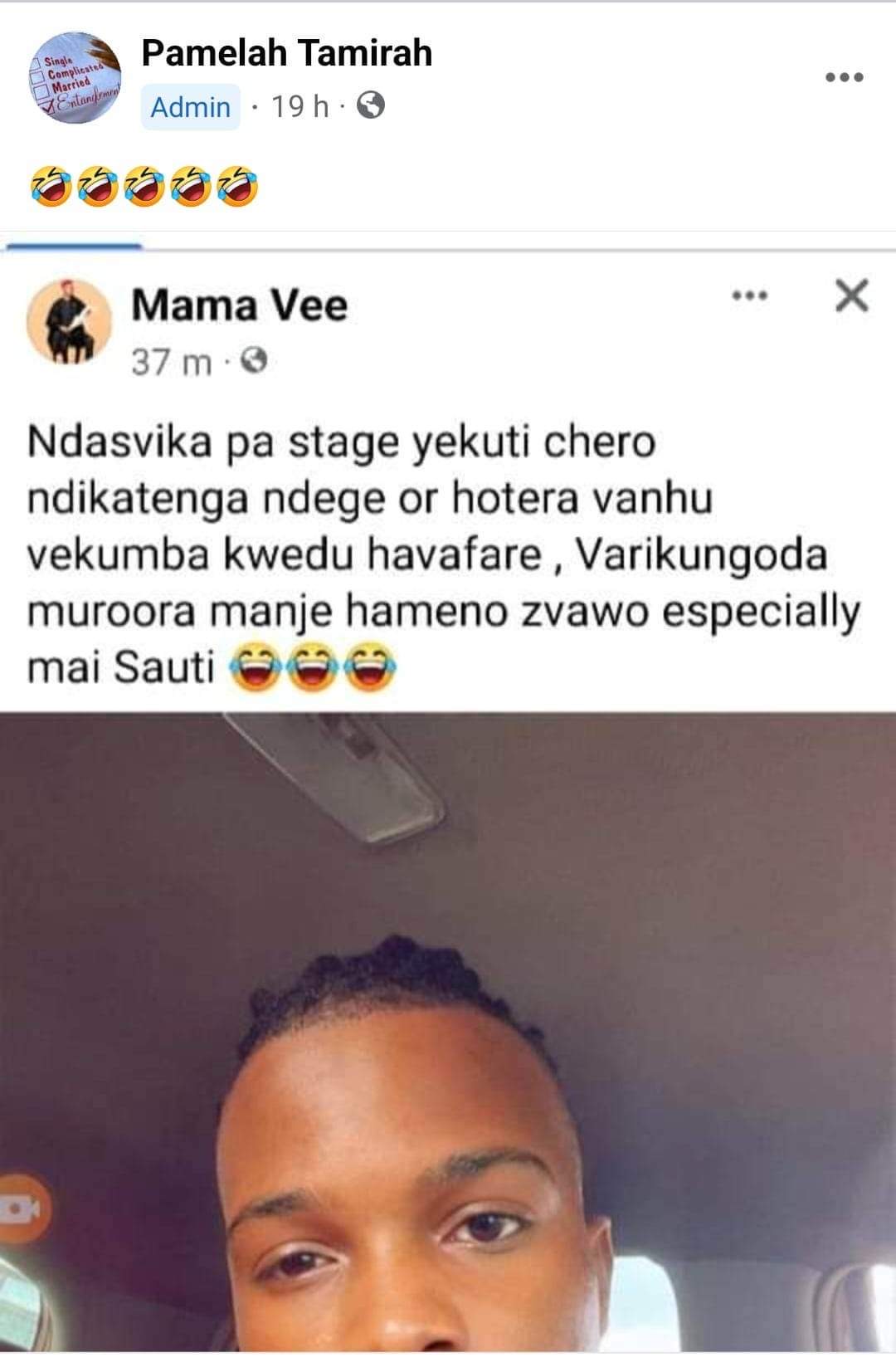This screenshot has width=896, height=1367.
Task: Click the Pamelah Tamirah name link
Action: point(287,53)
